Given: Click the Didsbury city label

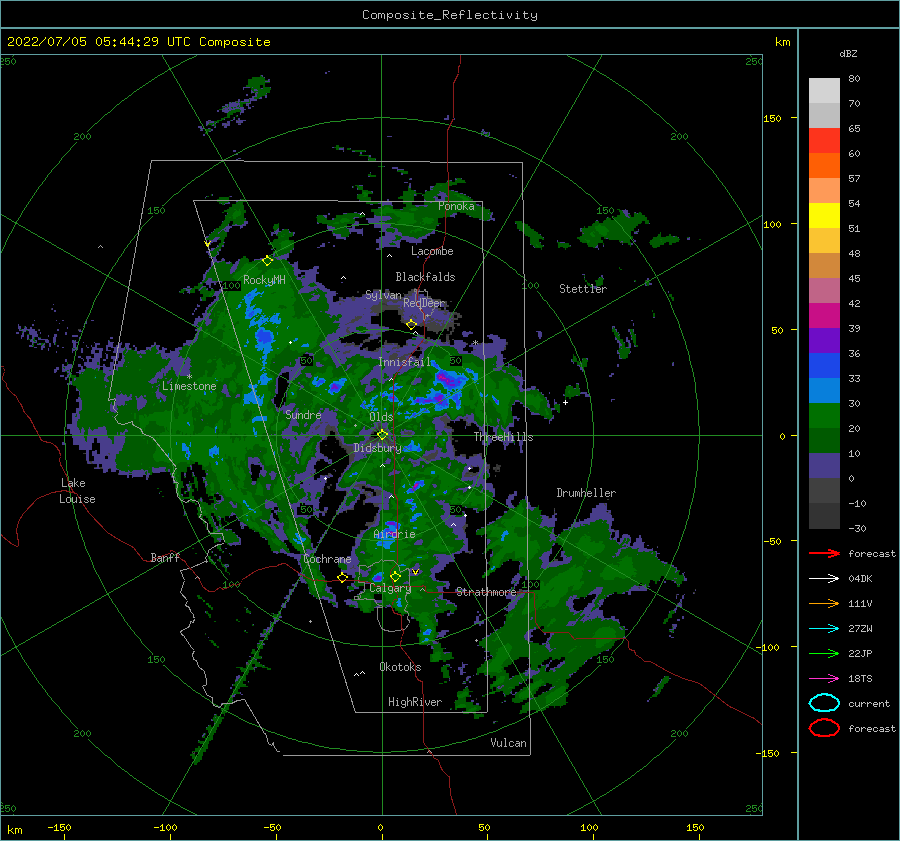Looking at the screenshot, I should pyautogui.click(x=377, y=448).
